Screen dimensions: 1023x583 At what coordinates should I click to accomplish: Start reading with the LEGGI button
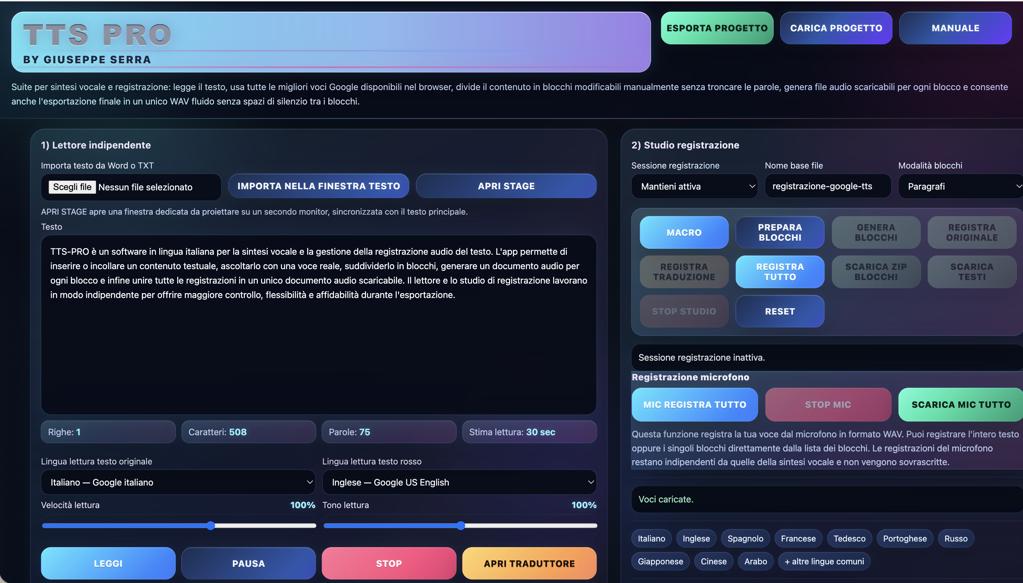108,563
